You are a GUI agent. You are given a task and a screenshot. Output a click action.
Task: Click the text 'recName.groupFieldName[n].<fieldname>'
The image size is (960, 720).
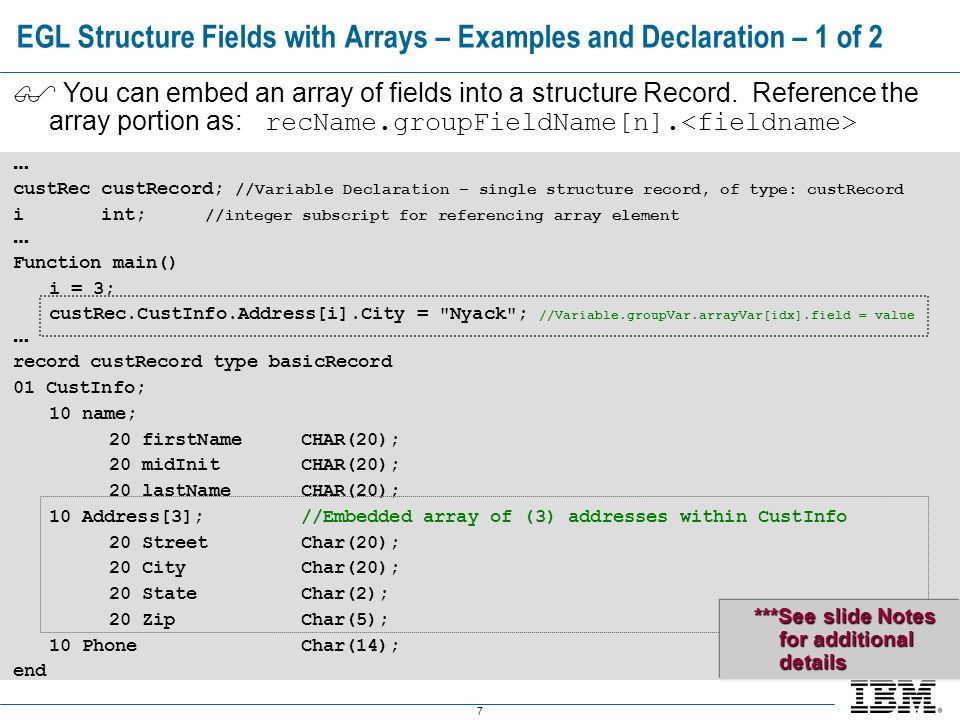click(x=561, y=122)
